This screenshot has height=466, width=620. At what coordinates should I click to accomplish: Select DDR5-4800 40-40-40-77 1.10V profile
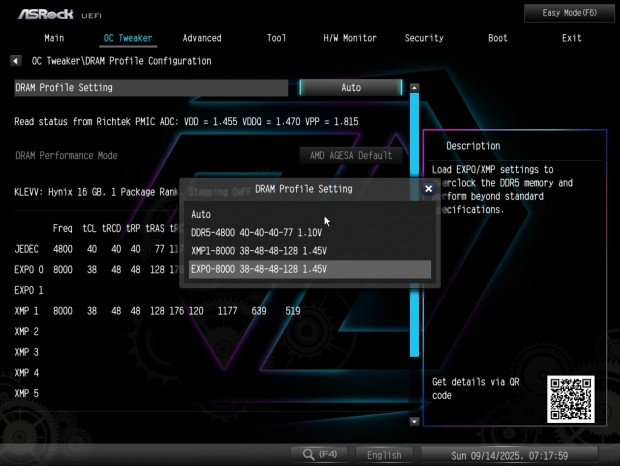click(310, 232)
